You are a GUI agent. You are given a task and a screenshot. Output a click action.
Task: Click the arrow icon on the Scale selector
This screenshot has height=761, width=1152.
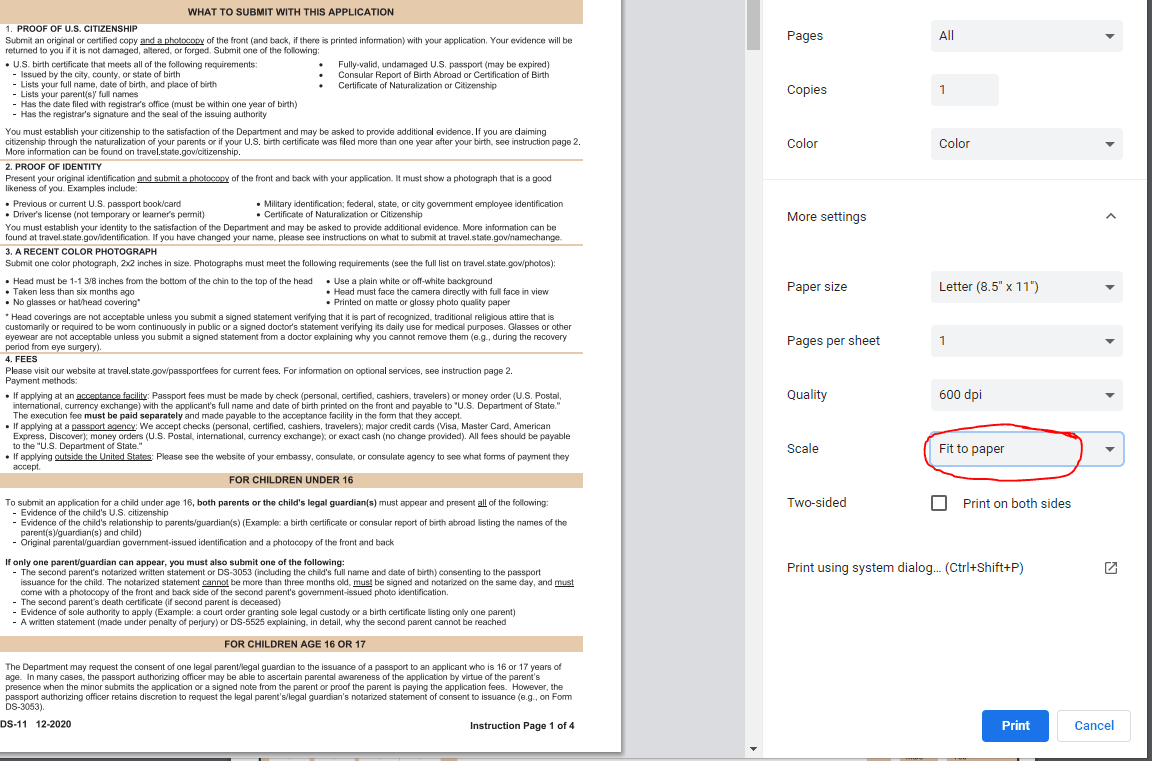pos(1109,448)
